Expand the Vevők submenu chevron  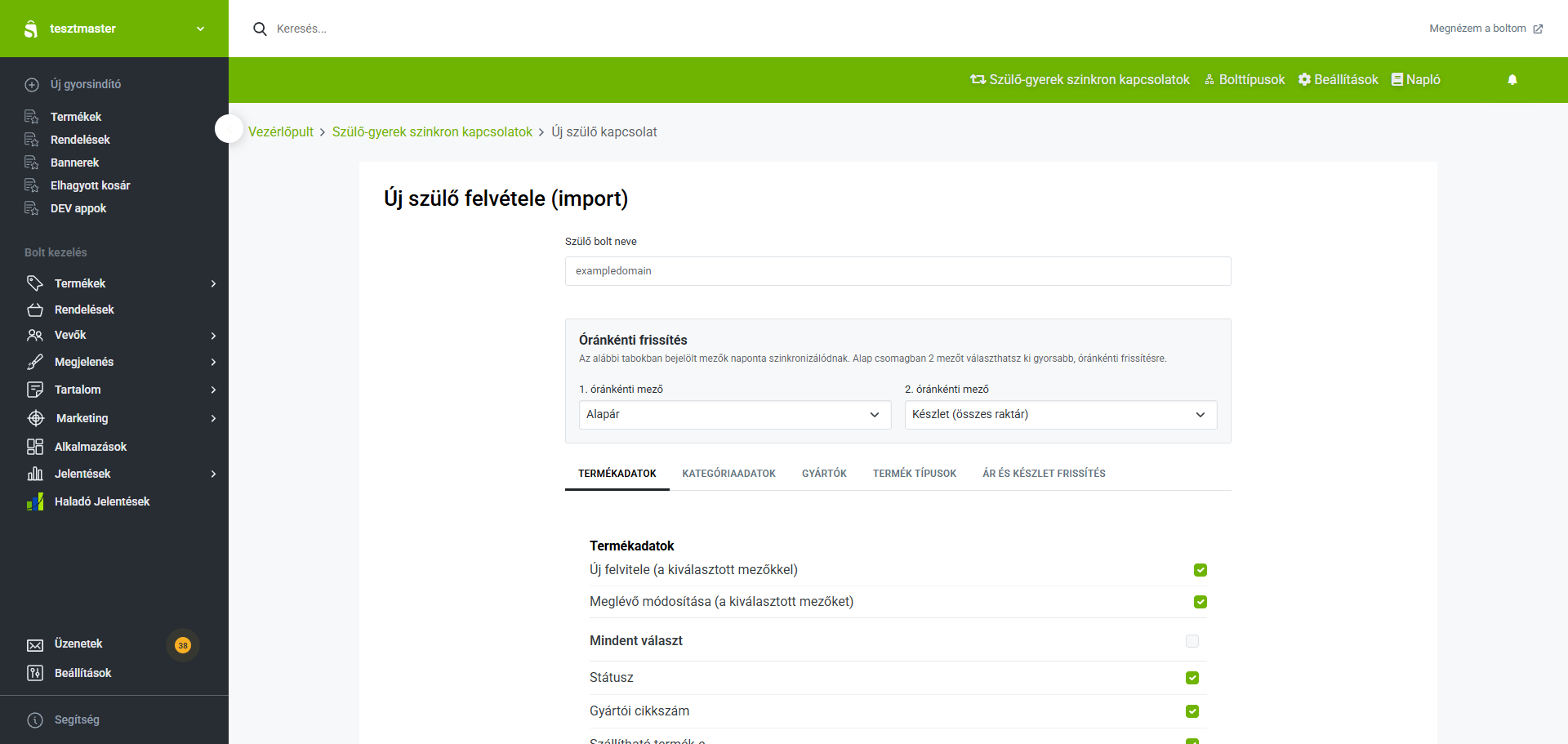(x=213, y=336)
